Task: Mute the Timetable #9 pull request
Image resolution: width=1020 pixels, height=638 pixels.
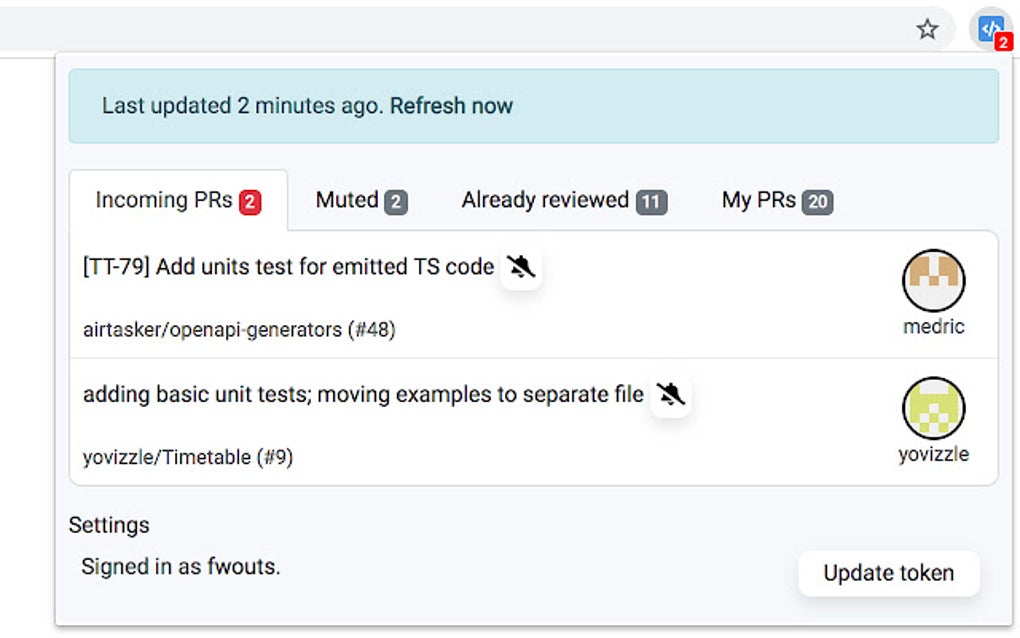Action: coord(670,395)
